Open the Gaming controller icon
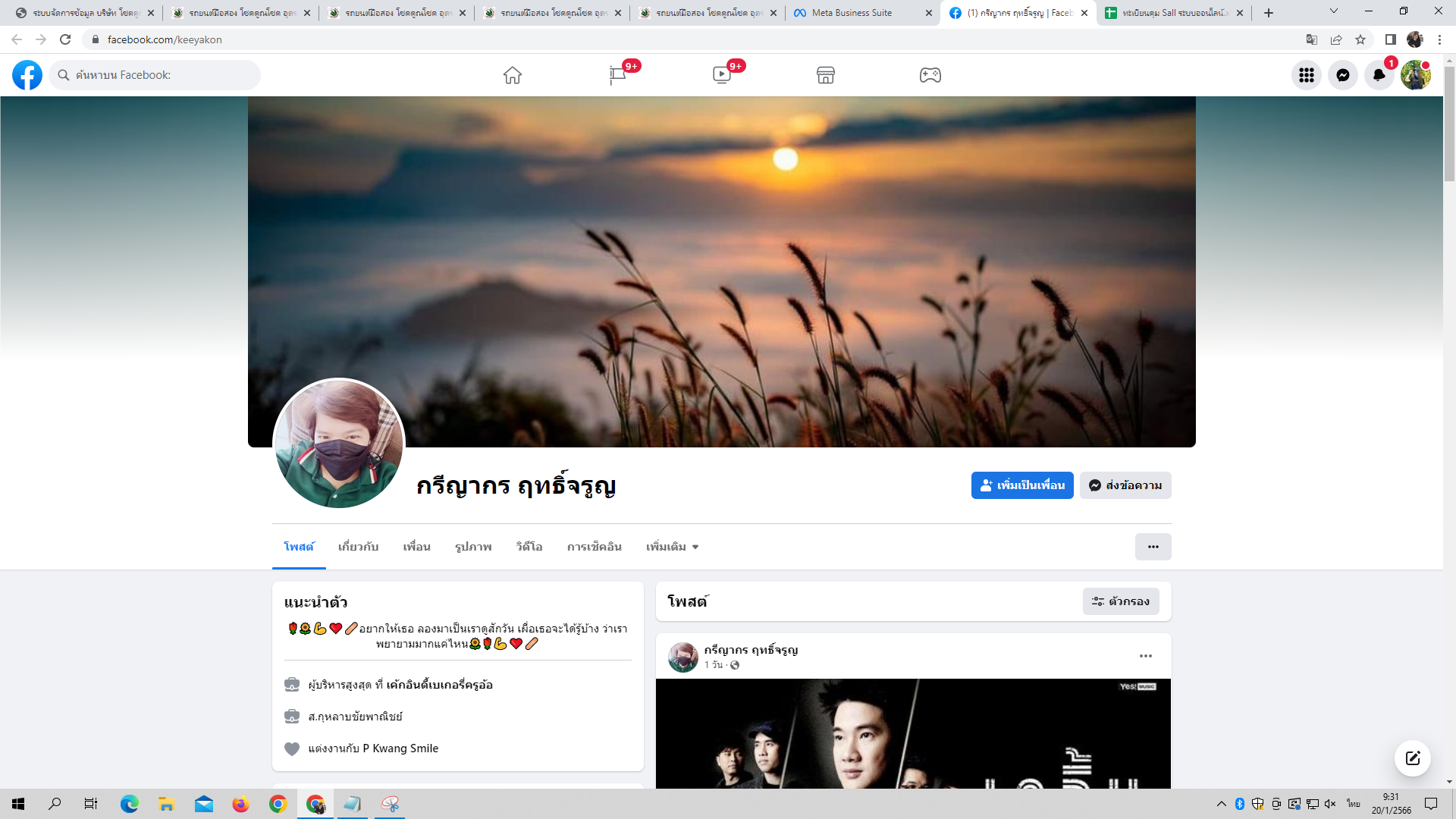This screenshot has width=1456, height=819. (930, 75)
